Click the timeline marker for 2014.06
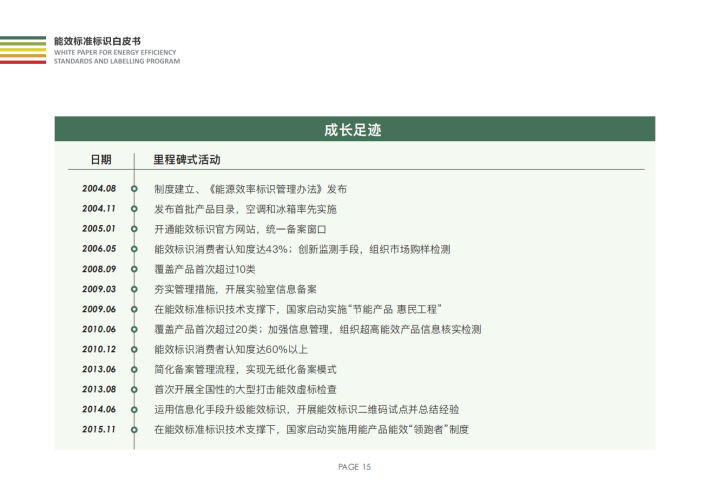Image resolution: width=710 pixels, height=500 pixels. [x=134, y=409]
